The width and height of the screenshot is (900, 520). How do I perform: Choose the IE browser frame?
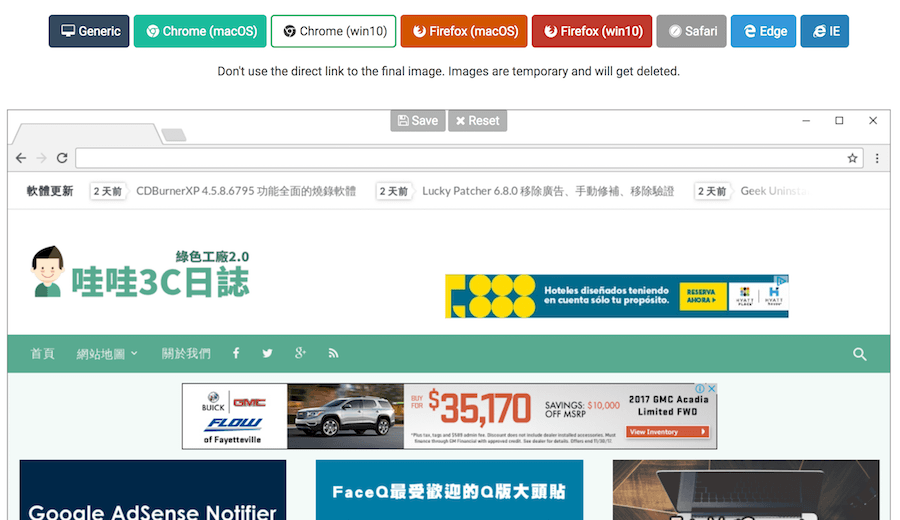pos(825,31)
